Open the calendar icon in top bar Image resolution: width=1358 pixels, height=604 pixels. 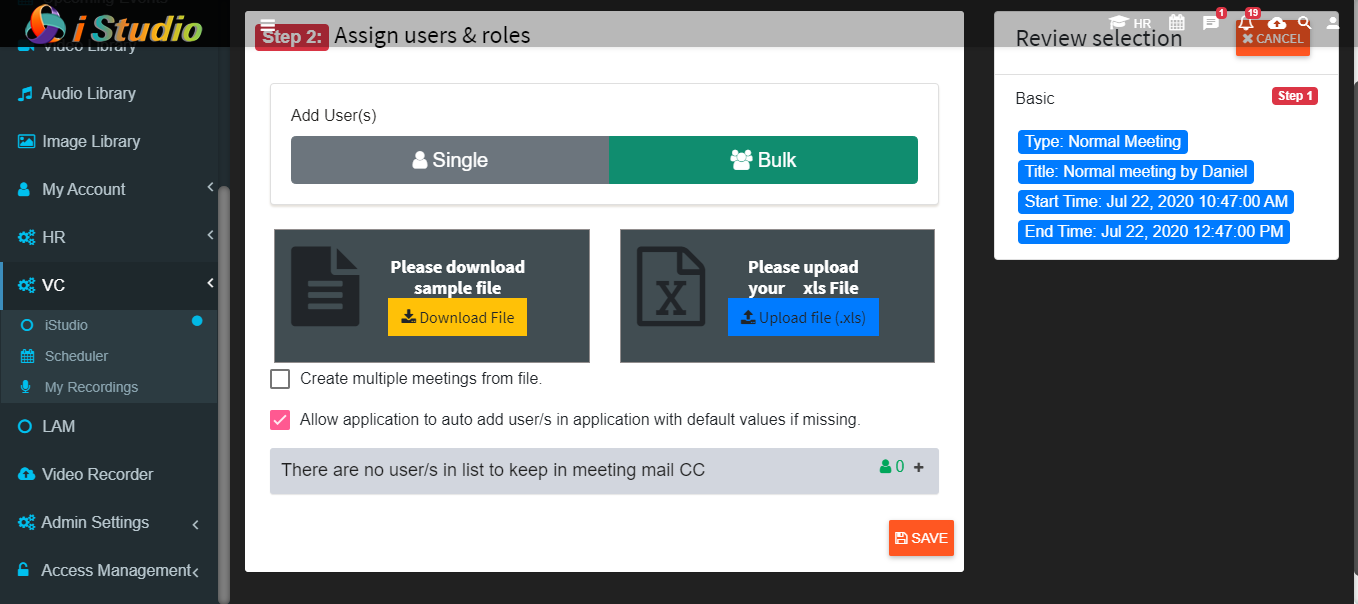1177,22
